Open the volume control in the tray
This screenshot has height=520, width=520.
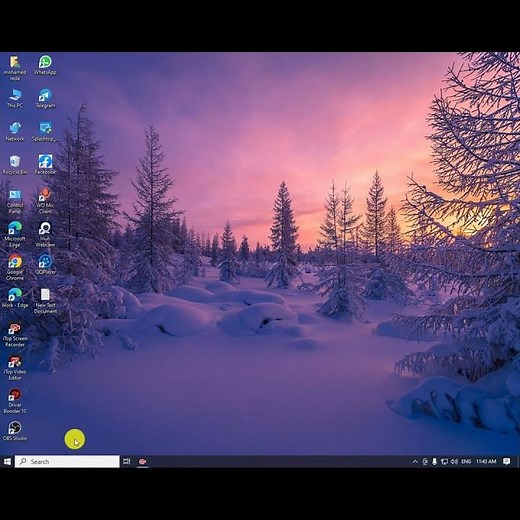(454, 461)
